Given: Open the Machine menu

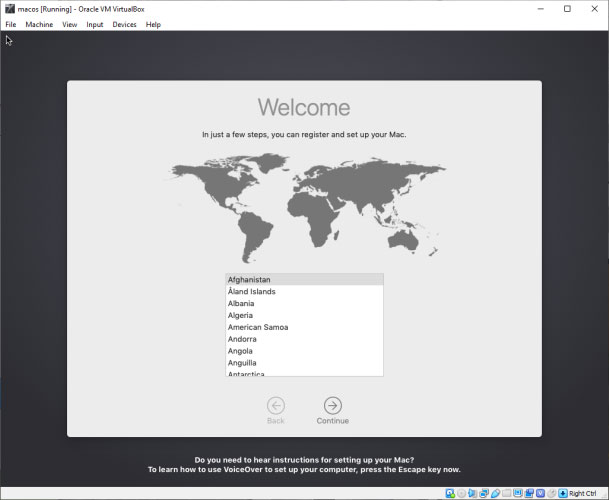Looking at the screenshot, I should point(39,24).
